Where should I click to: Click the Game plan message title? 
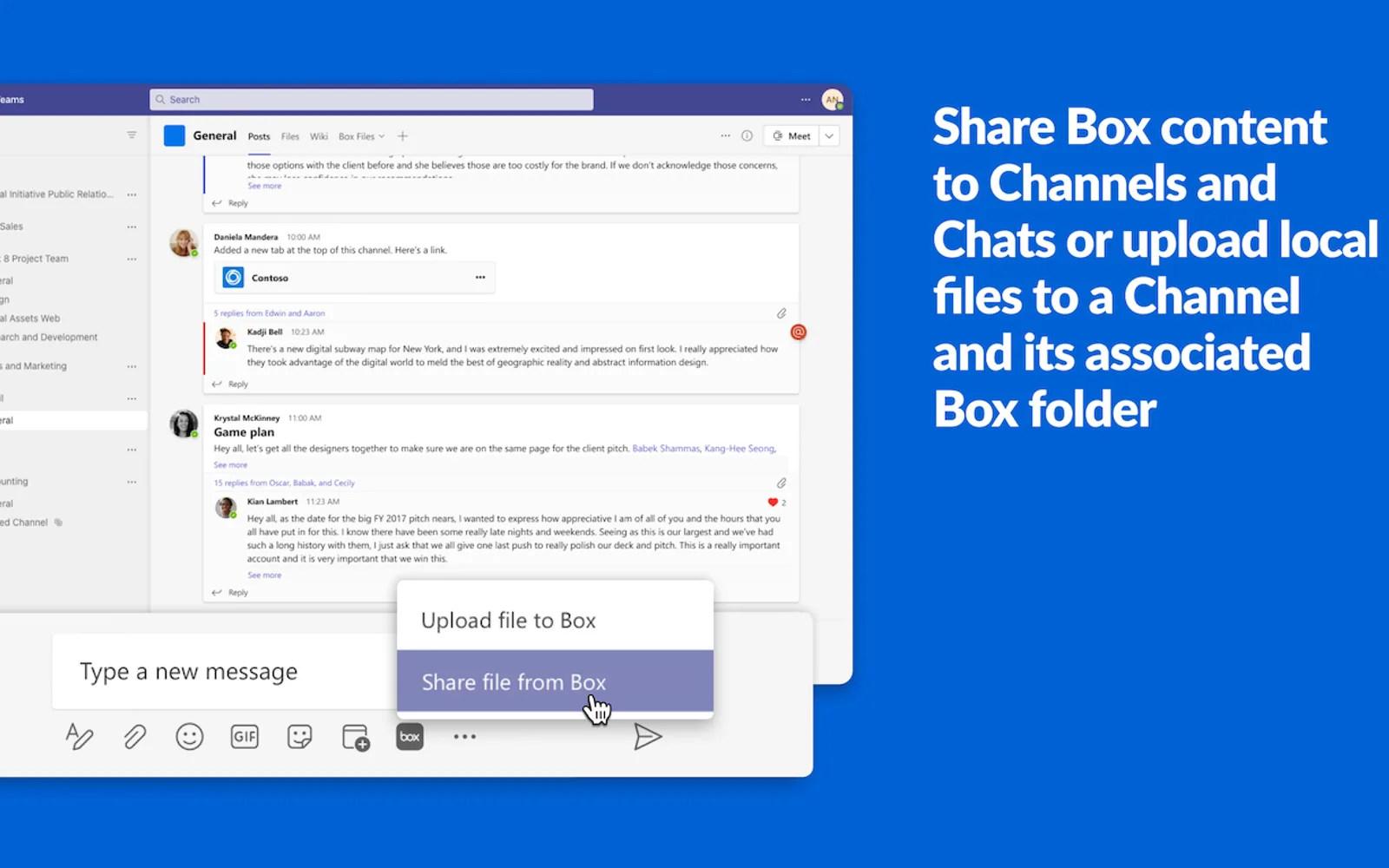[x=244, y=432]
